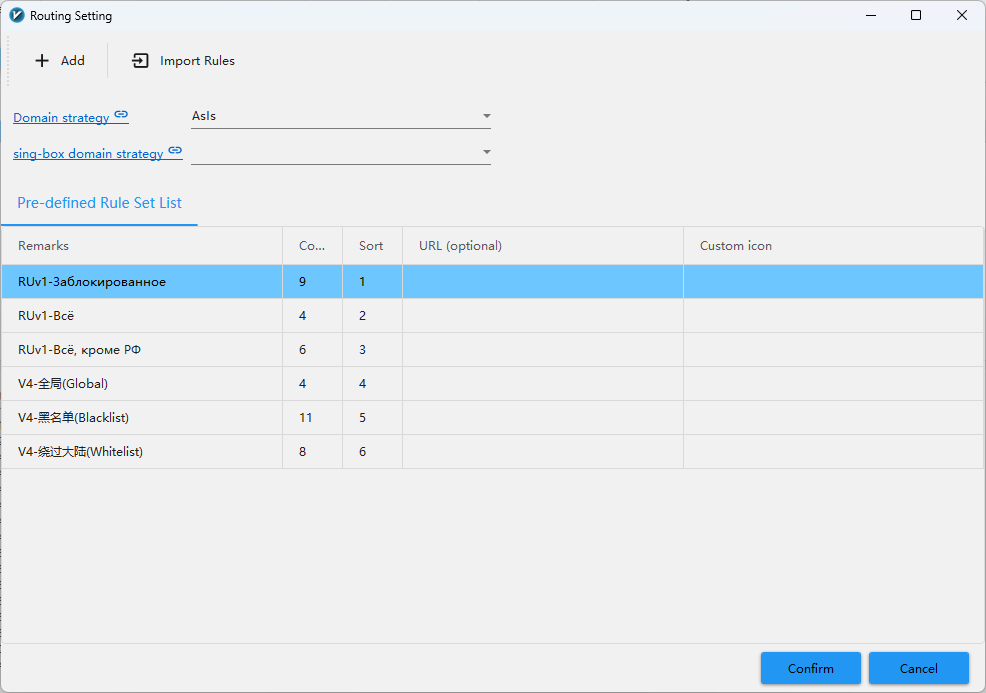
Task: Expand the sing-box domain strategy dropdown
Action: pos(340,152)
